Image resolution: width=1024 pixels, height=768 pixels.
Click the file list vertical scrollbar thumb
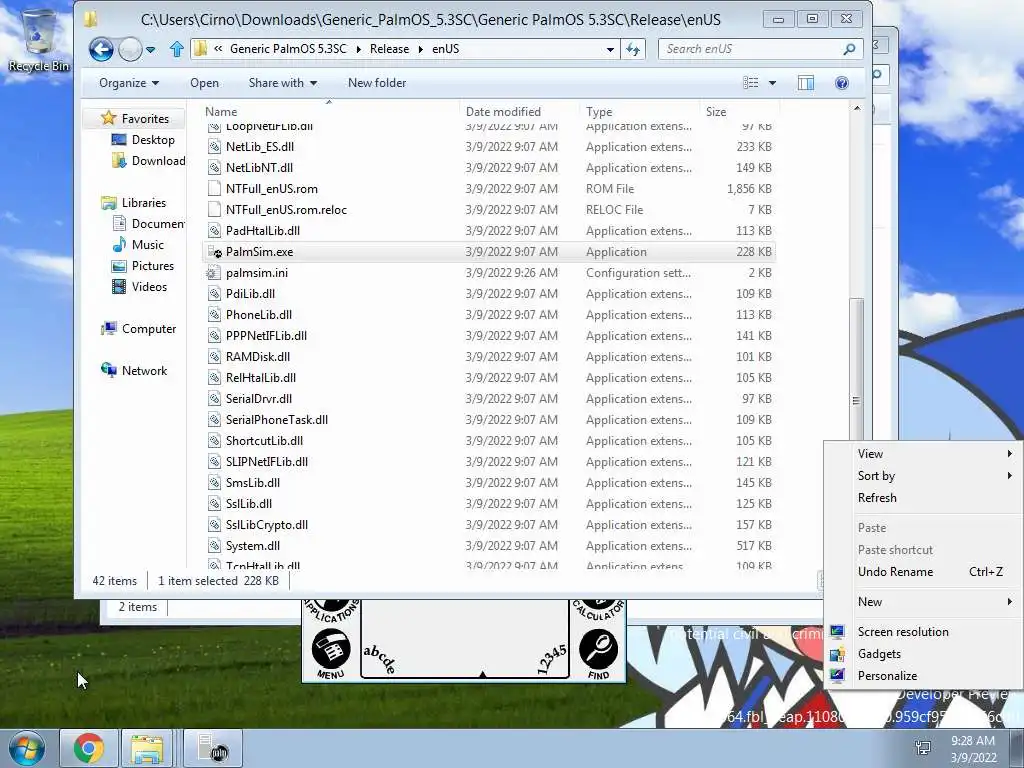pyautogui.click(x=856, y=400)
